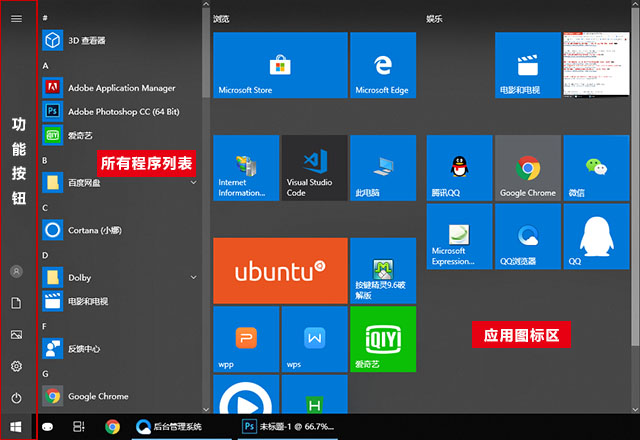Click the Power button in Start sidebar
The image size is (640, 440).
click(x=16, y=398)
